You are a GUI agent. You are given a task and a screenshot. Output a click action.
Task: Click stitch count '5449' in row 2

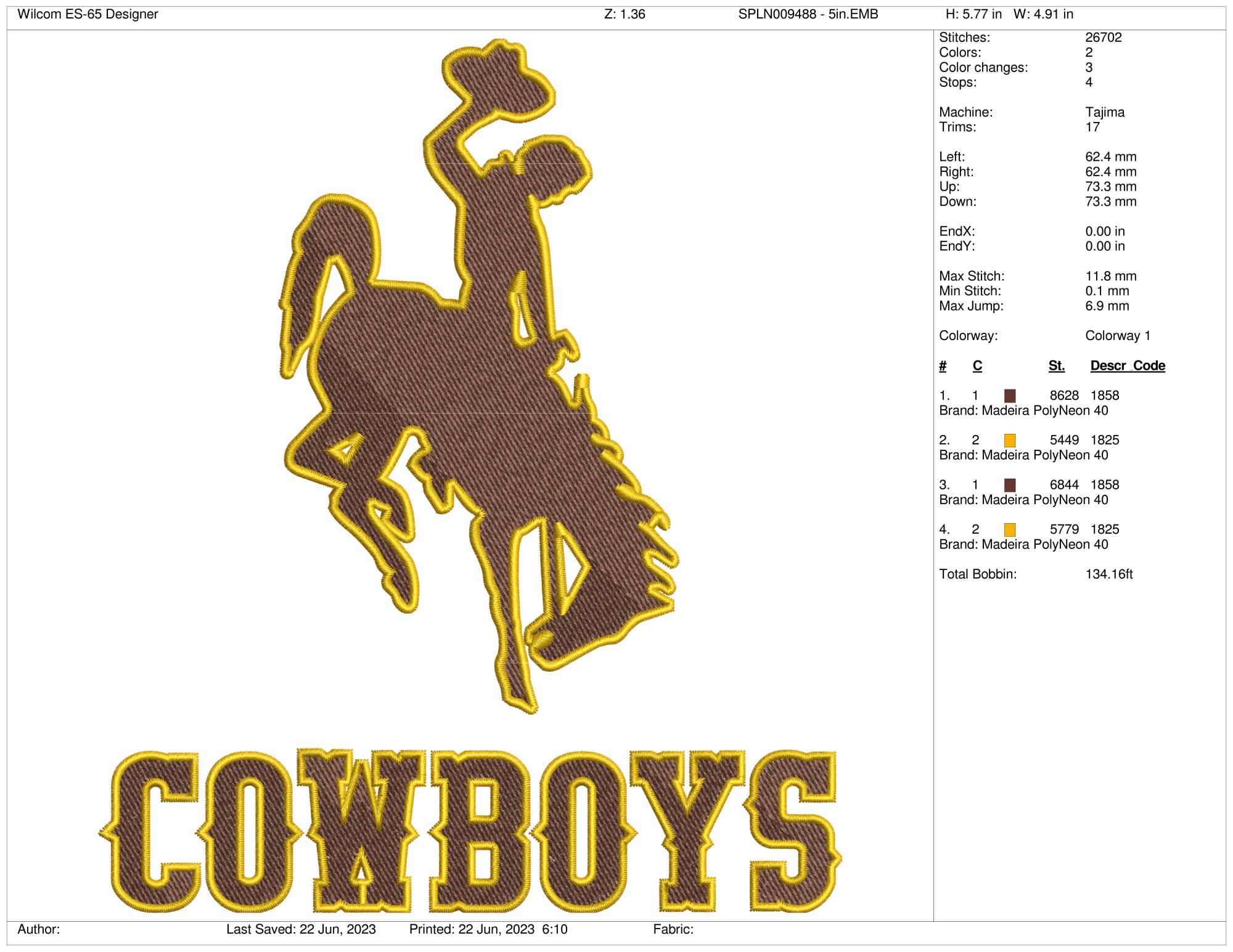[x=1064, y=440]
